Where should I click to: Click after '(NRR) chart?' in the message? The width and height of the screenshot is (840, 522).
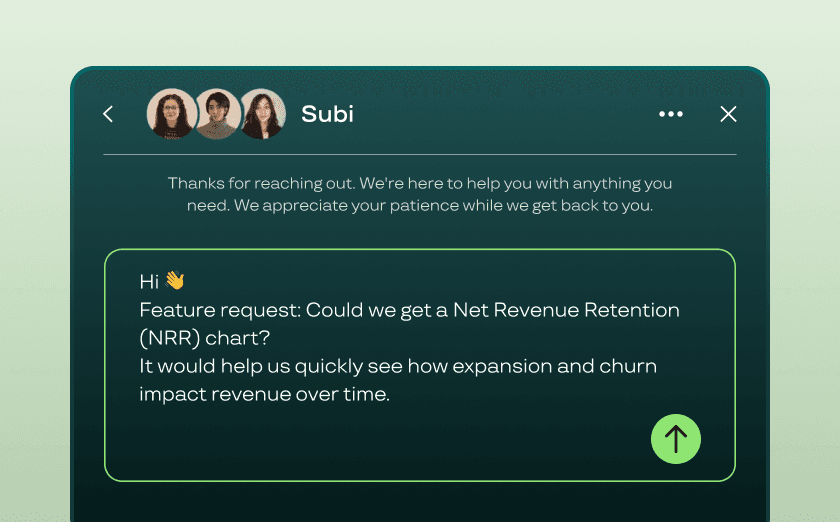pyautogui.click(x=271, y=338)
